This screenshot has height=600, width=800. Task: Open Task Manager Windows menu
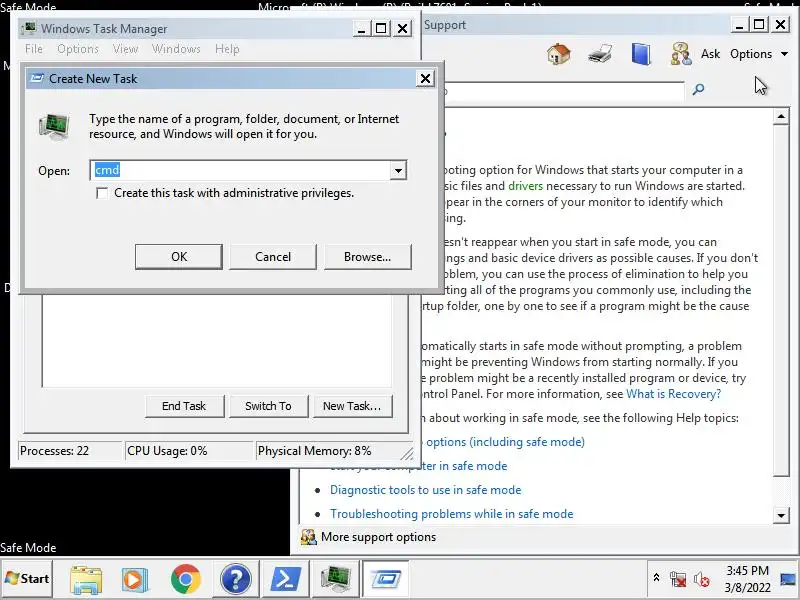coord(176,49)
